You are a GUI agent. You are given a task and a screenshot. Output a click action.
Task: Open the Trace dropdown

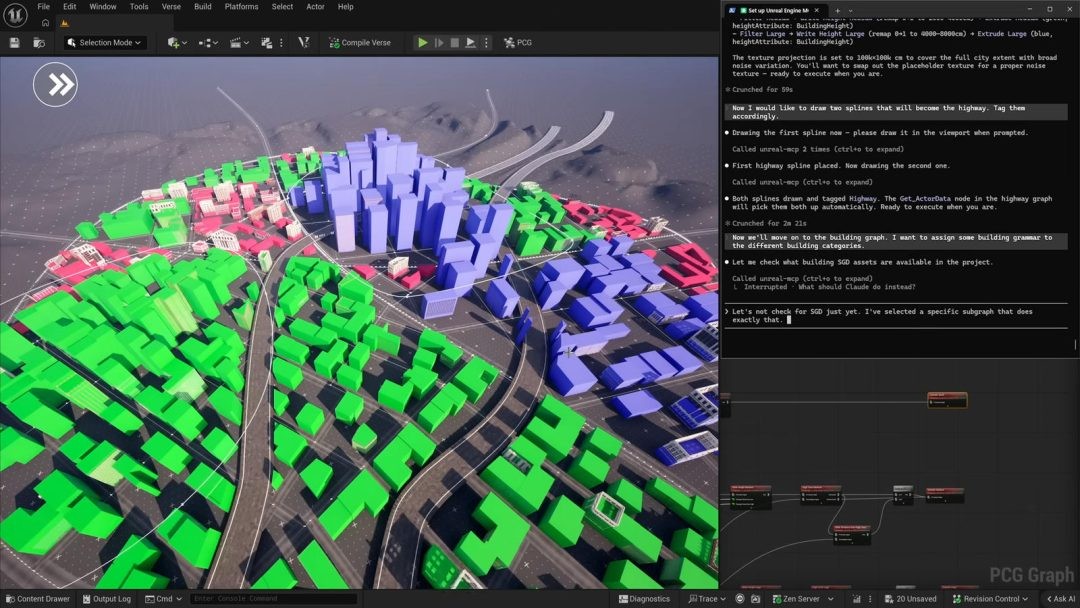coord(707,599)
